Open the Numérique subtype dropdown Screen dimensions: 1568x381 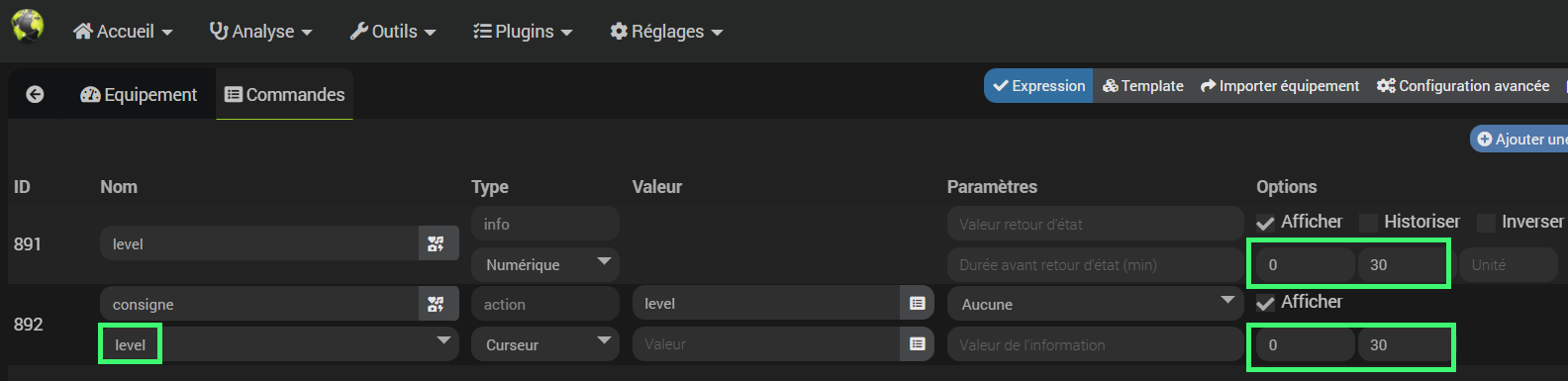545,264
